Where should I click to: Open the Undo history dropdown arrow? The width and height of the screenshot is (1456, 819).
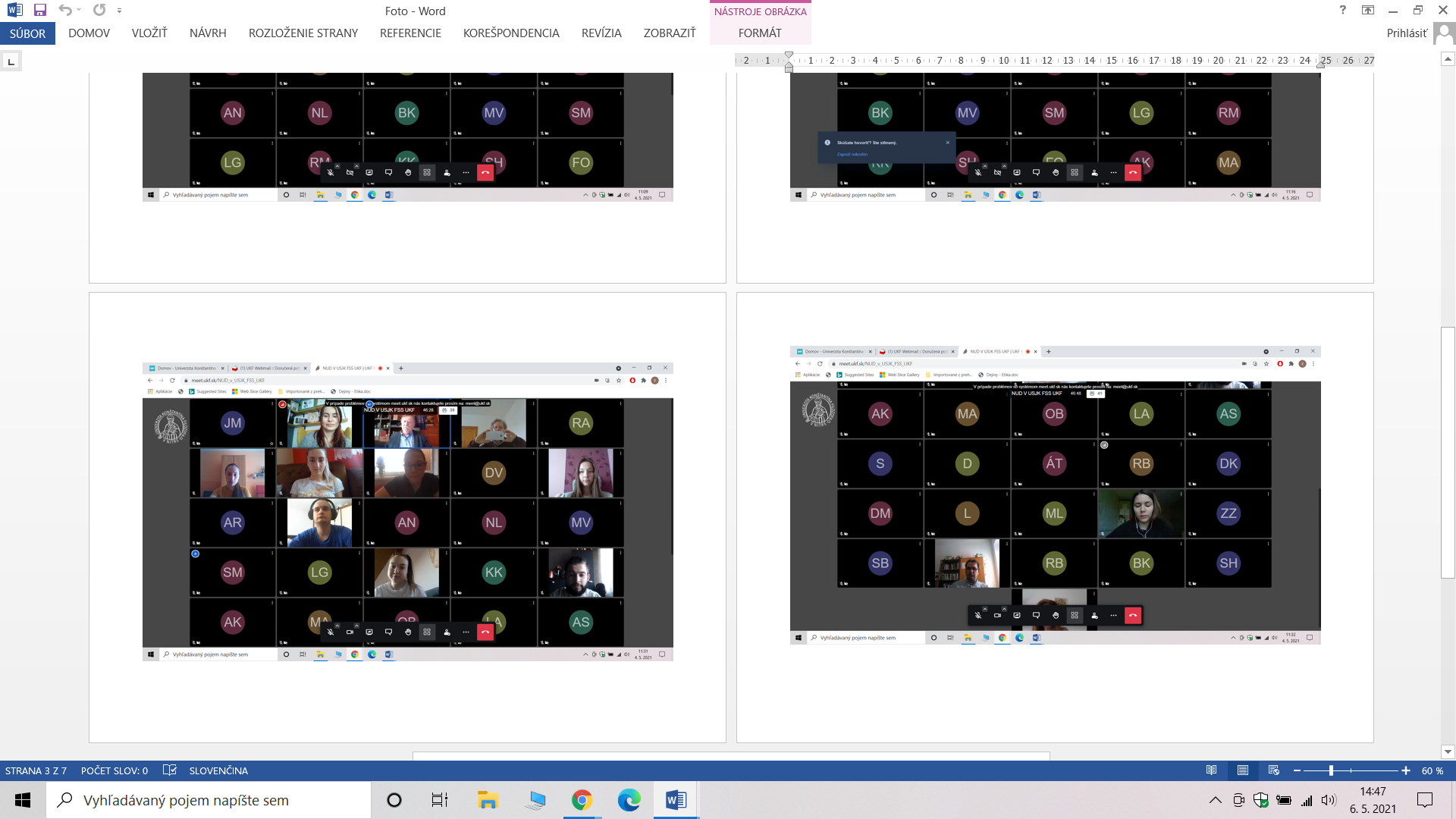coord(79,11)
